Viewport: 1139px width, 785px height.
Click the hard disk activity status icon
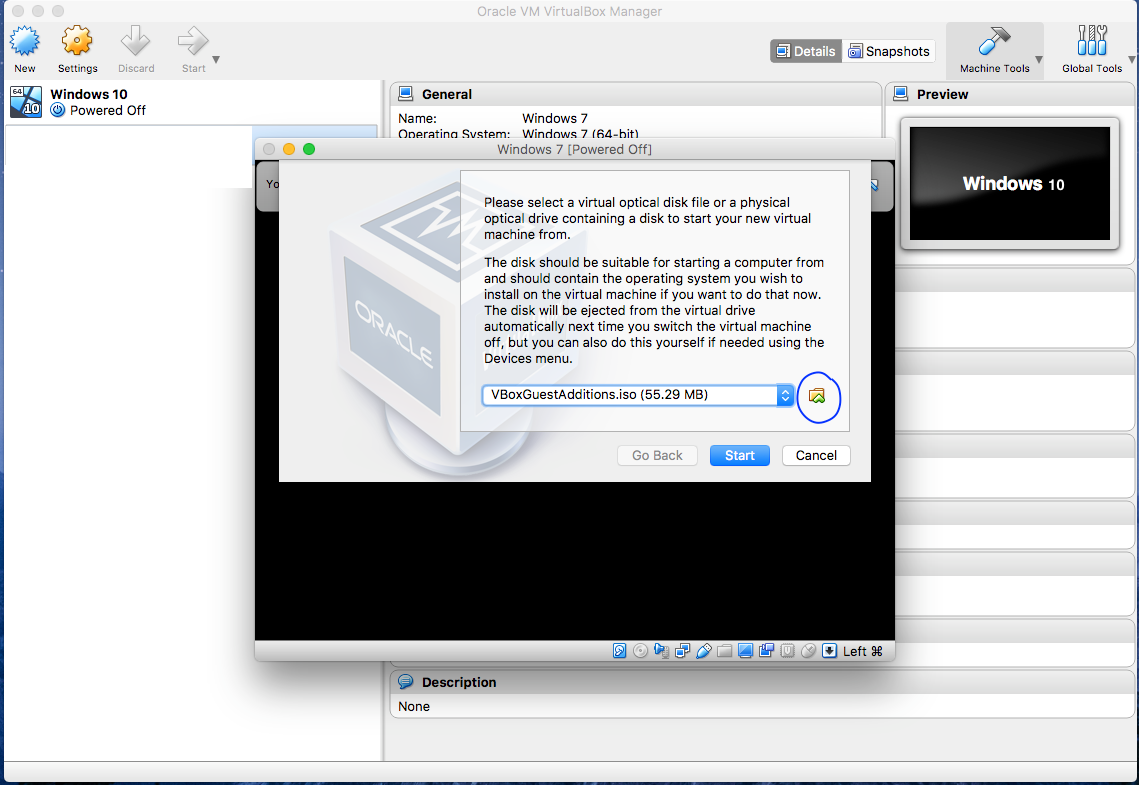click(x=619, y=651)
